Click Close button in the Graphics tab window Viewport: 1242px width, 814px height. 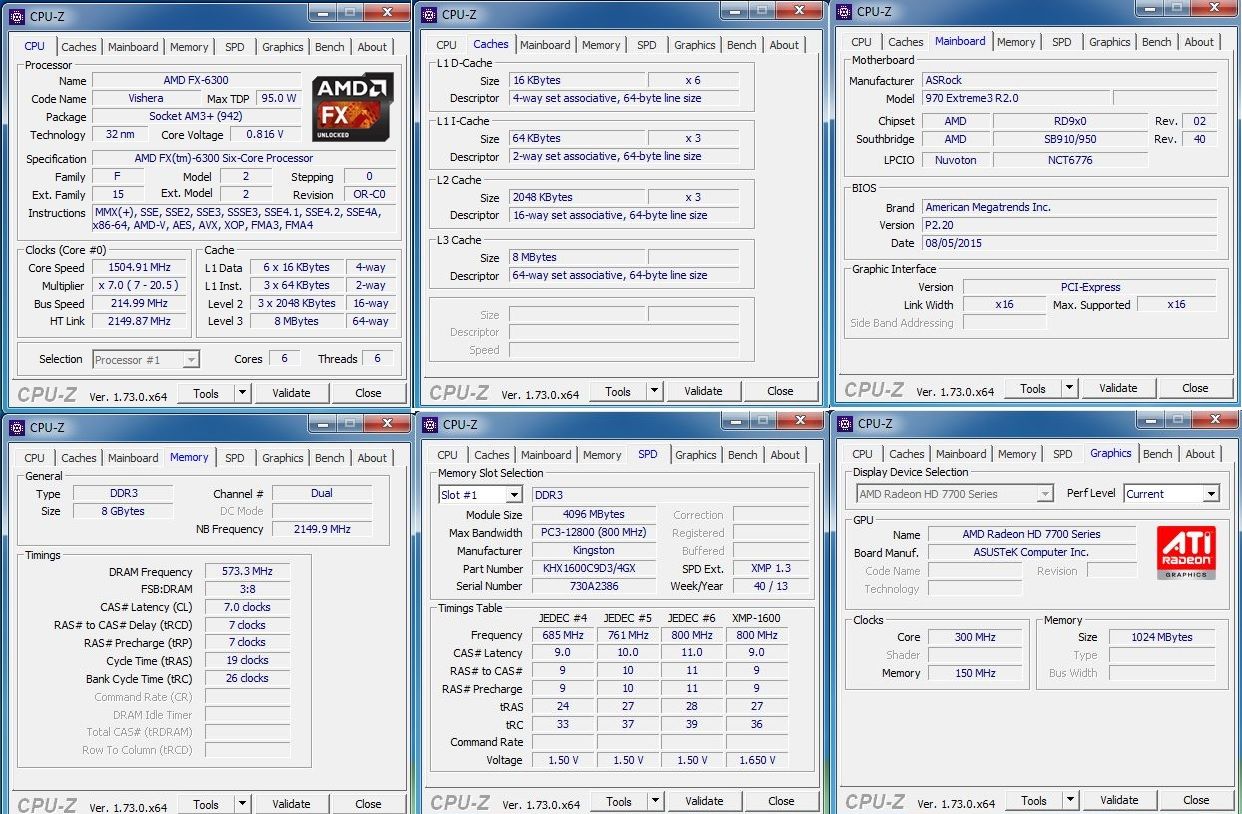click(1196, 800)
